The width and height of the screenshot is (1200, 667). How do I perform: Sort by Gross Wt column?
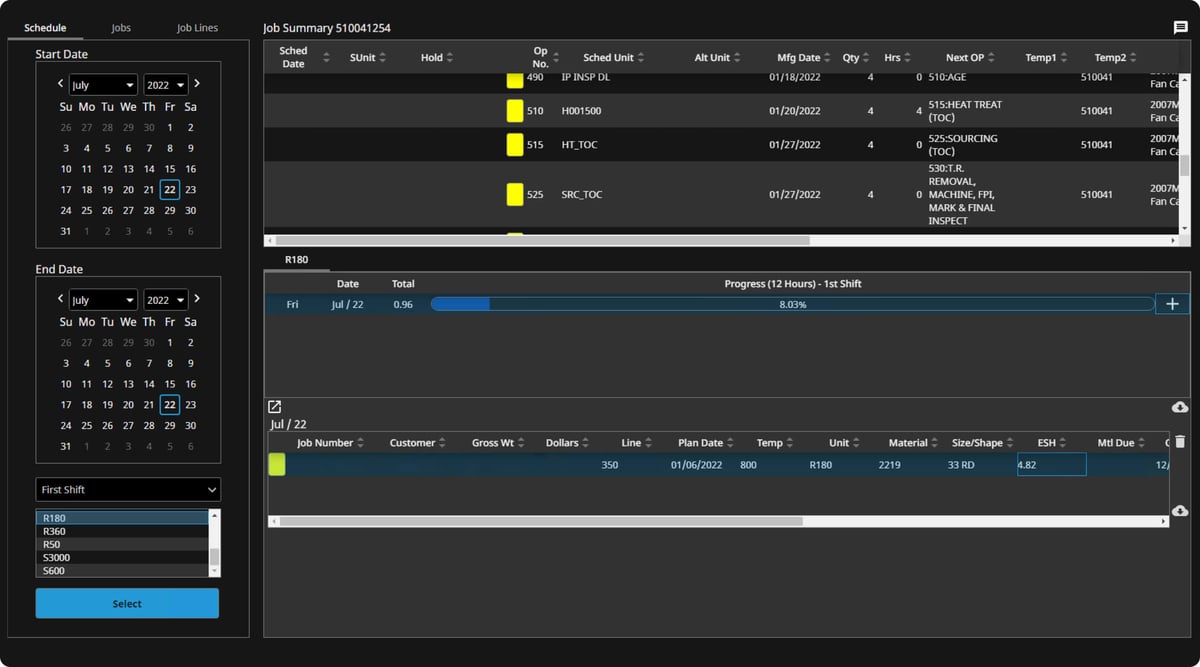click(521, 443)
